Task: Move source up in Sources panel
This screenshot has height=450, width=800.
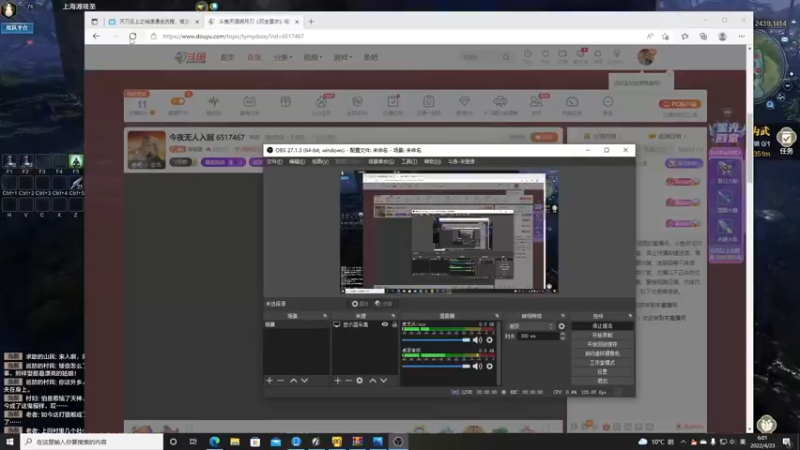Action: (x=372, y=381)
